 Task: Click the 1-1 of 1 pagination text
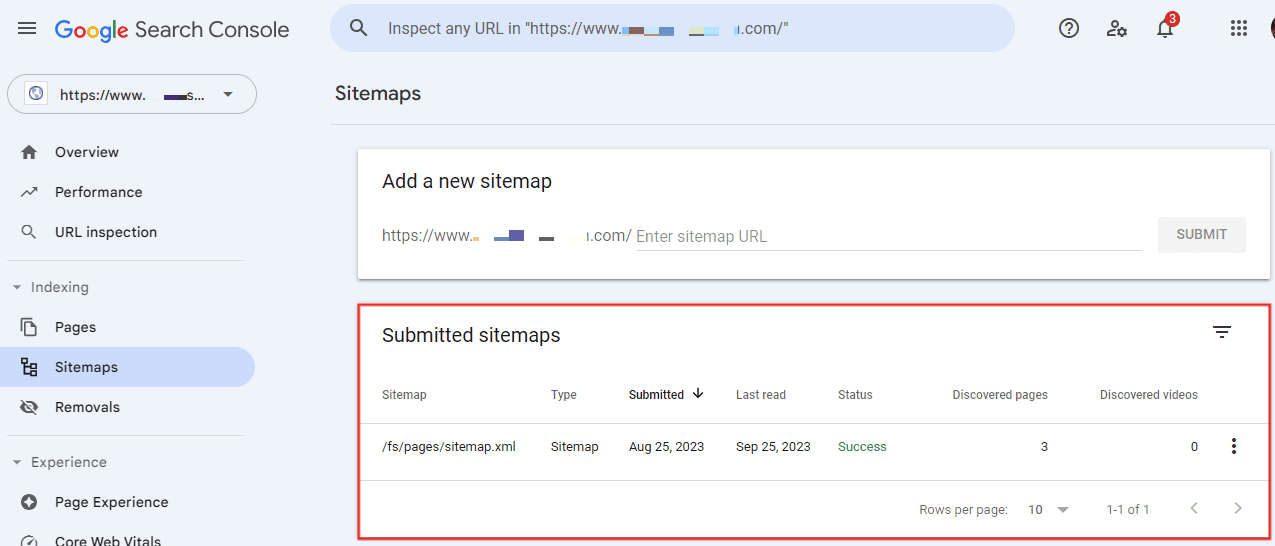tap(1128, 510)
